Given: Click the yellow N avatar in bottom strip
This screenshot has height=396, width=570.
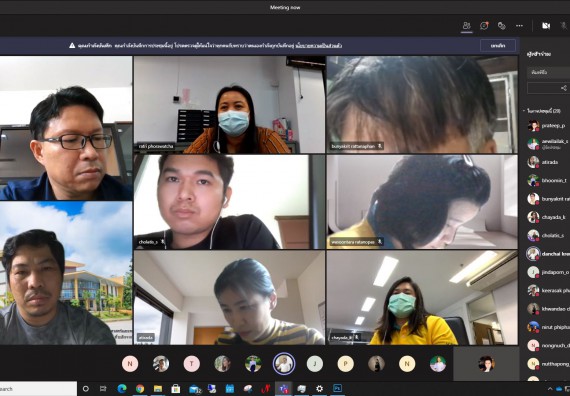Looking at the screenshot, I should coord(407,364).
